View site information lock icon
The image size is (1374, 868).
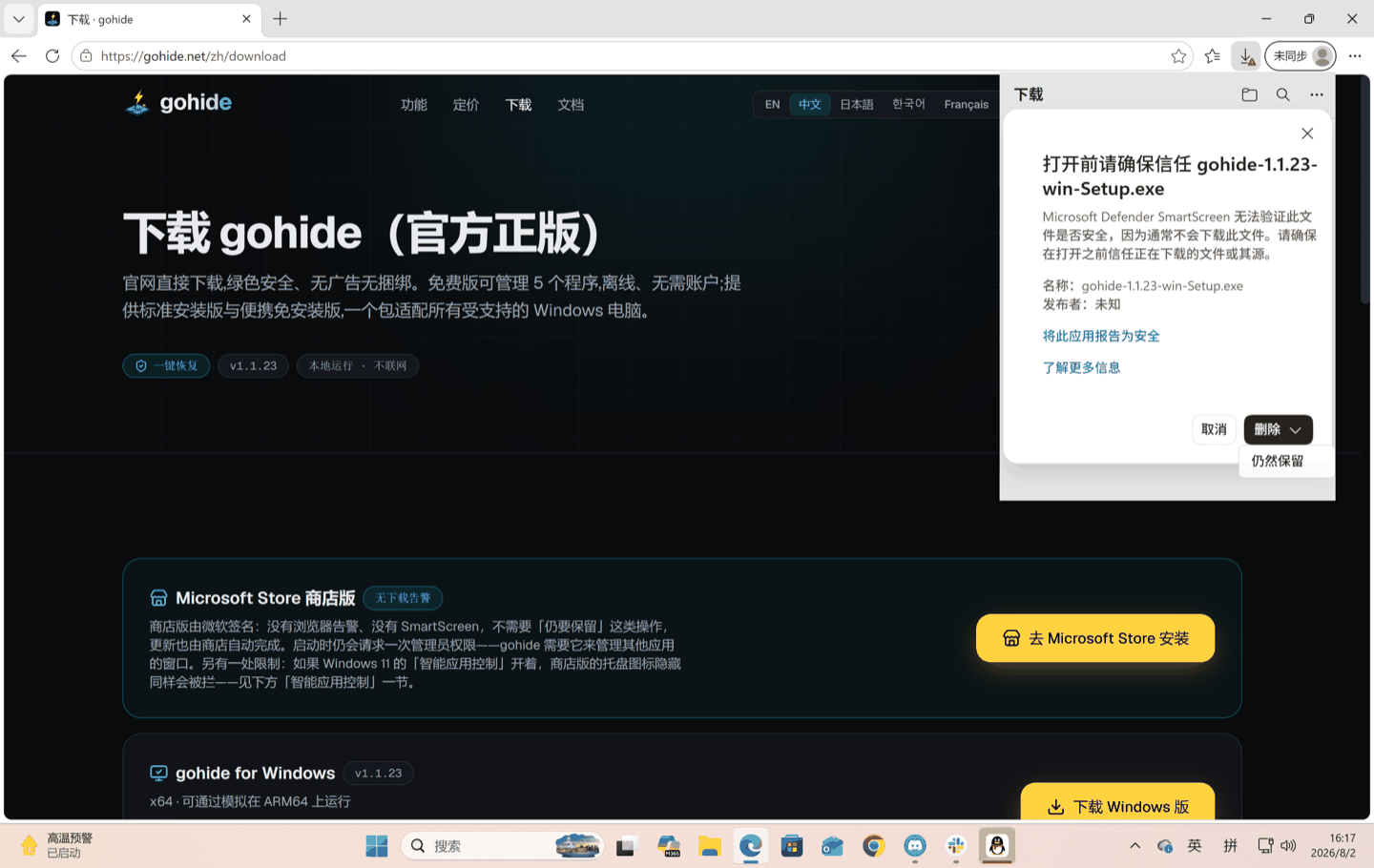coord(86,56)
